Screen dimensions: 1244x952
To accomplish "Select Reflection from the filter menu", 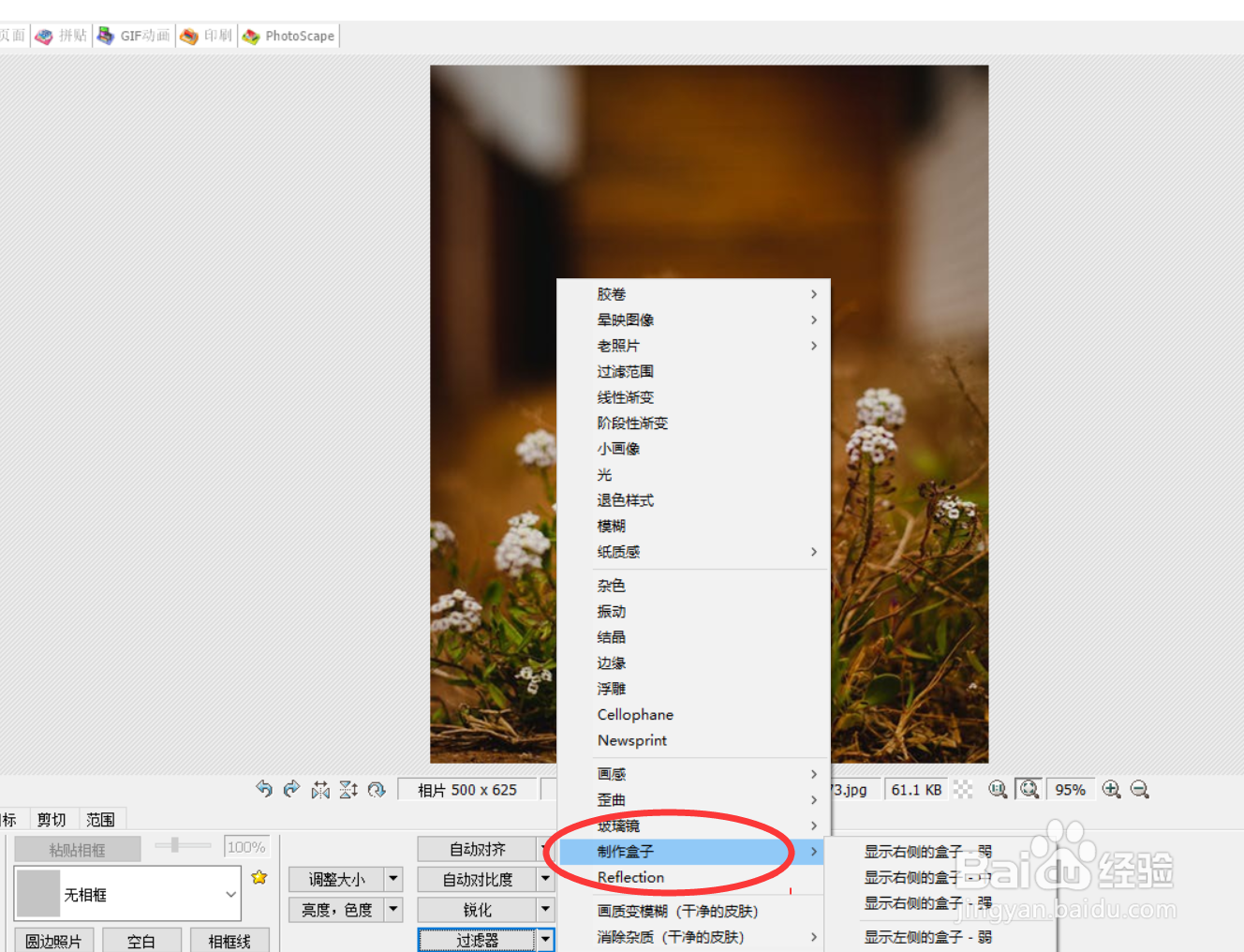I will (630, 878).
